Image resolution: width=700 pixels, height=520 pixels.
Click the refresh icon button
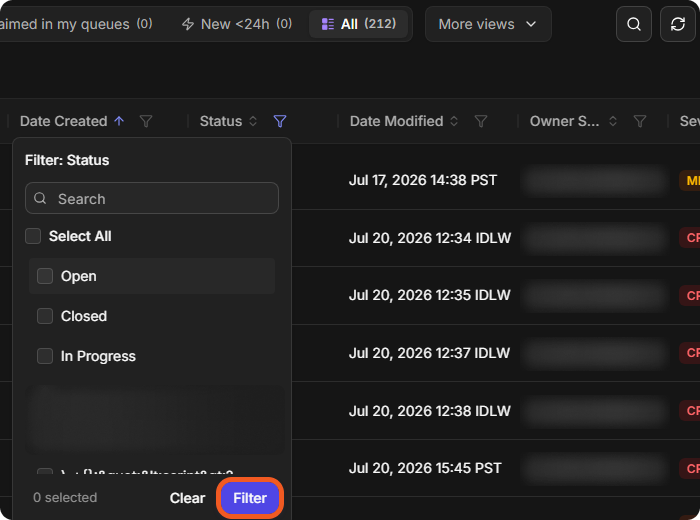[x=678, y=24]
